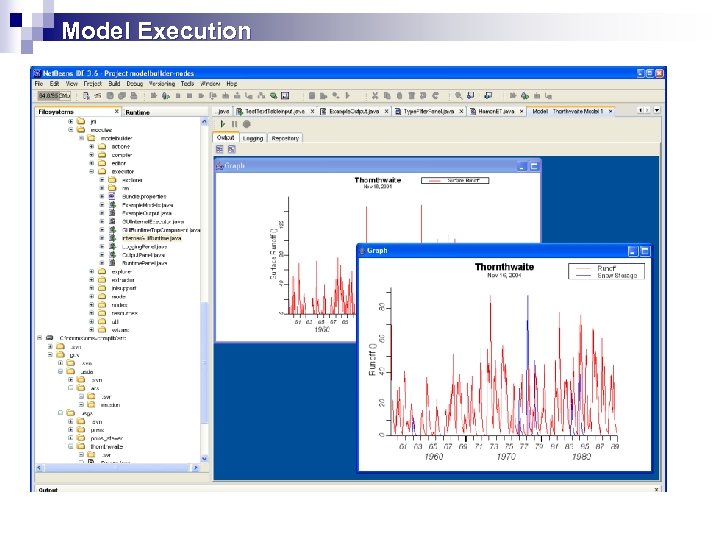The width and height of the screenshot is (720, 540).
Task: Start model execution with the green play button
Action: point(223,124)
